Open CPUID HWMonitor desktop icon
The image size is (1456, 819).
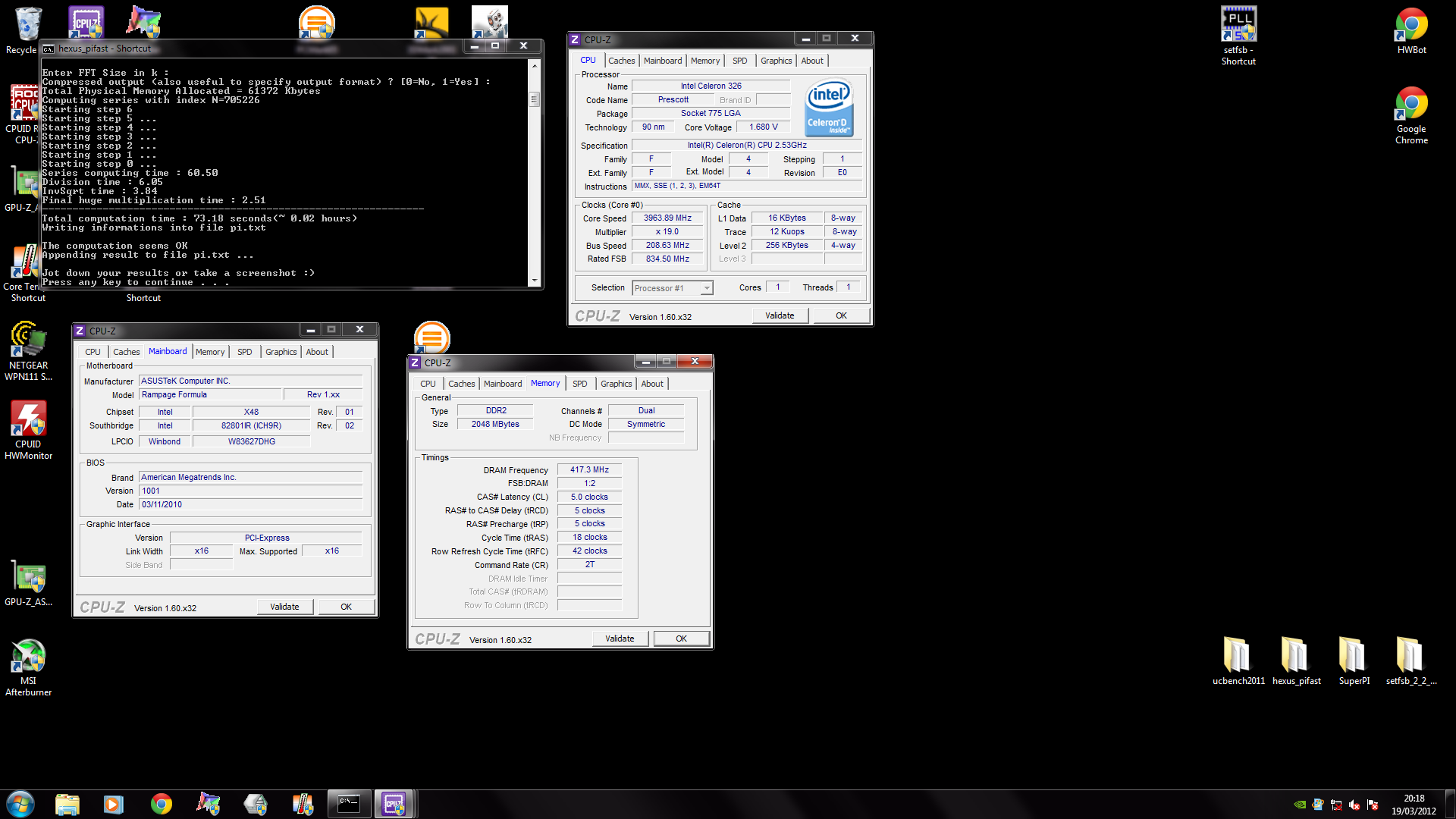(x=28, y=430)
